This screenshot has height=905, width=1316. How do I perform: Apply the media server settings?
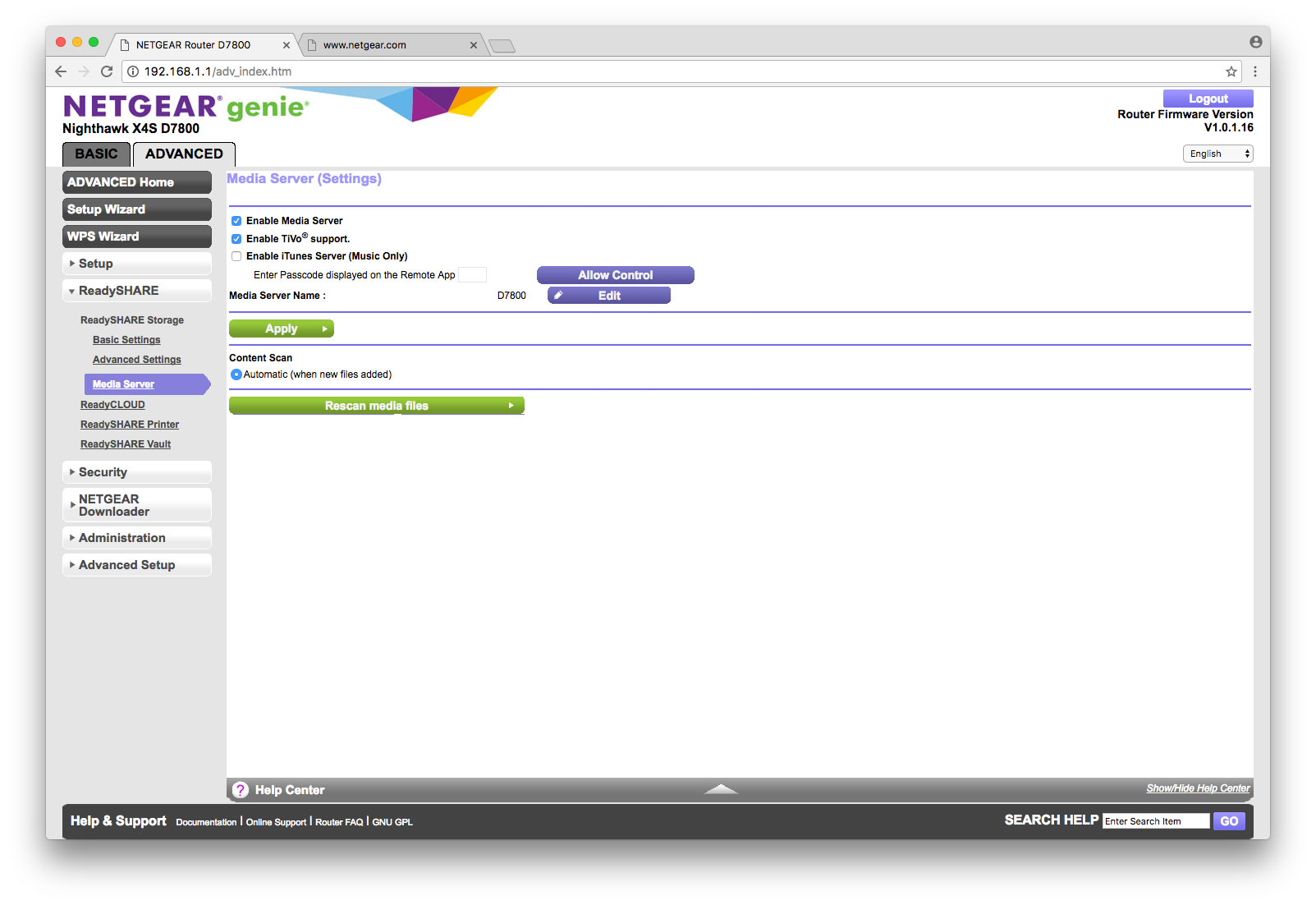tap(281, 328)
